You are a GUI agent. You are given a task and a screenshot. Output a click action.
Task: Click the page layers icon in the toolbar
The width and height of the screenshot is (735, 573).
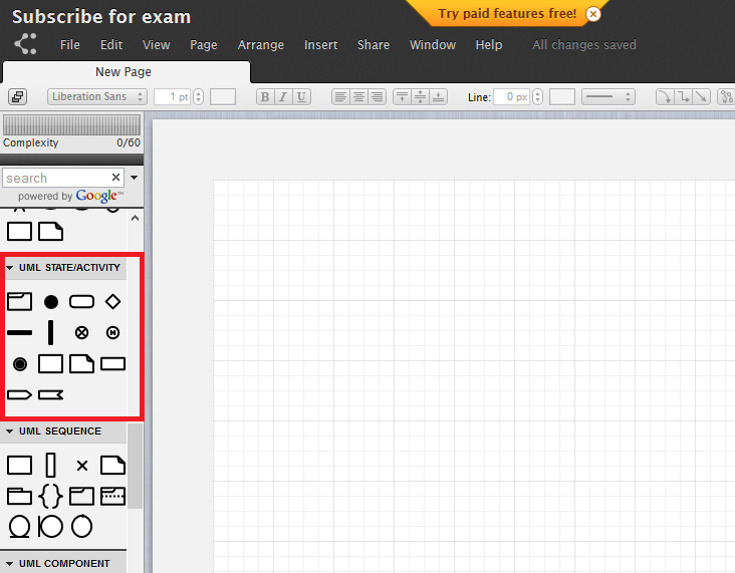click(x=17, y=97)
